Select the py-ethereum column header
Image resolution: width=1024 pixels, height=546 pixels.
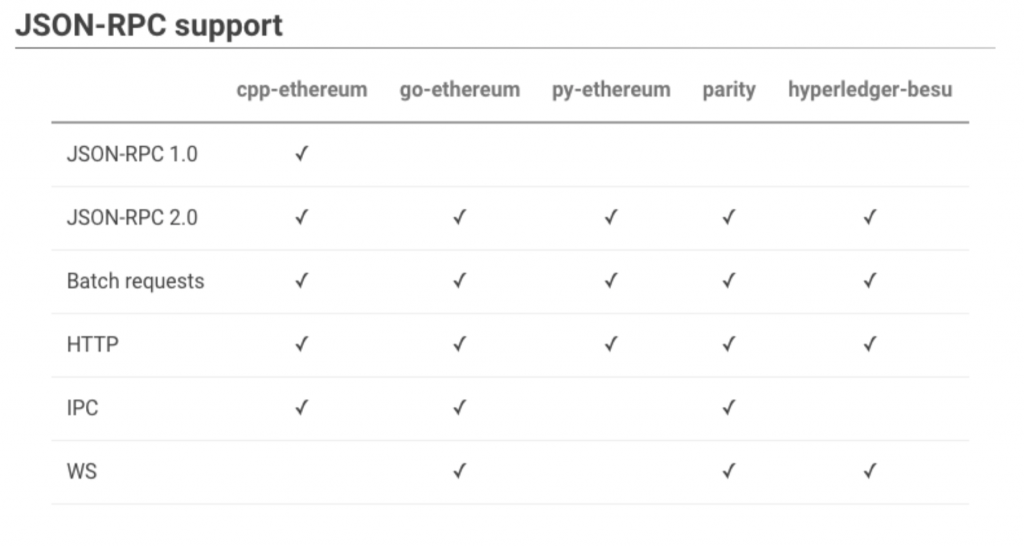pyautogui.click(x=611, y=89)
